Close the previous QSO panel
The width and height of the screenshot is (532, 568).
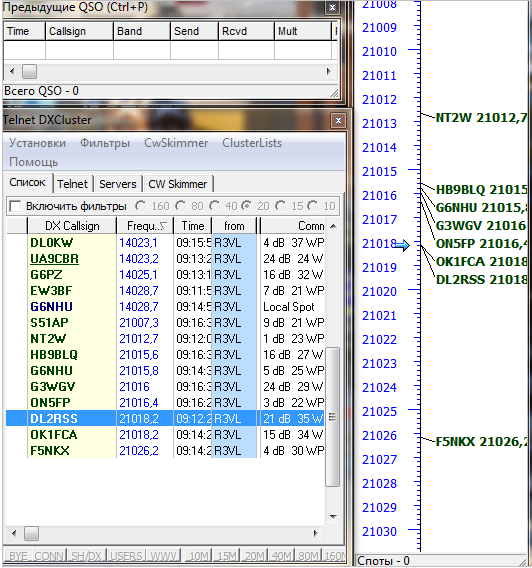point(332,8)
